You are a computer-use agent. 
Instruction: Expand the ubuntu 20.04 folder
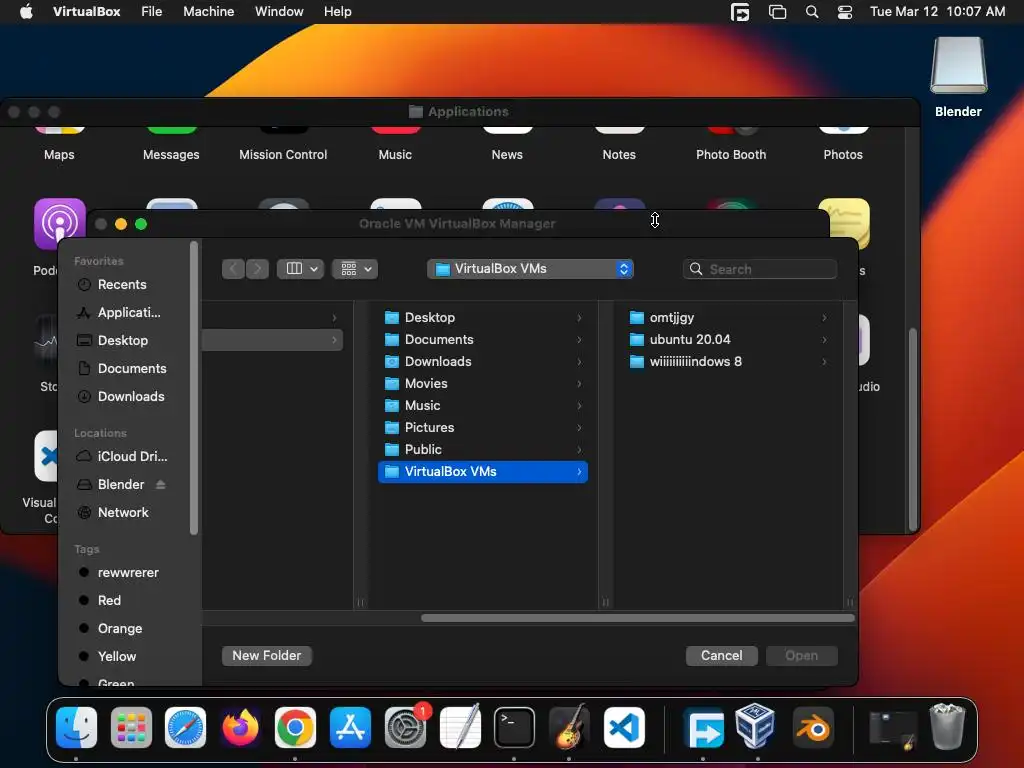pyautogui.click(x=824, y=340)
